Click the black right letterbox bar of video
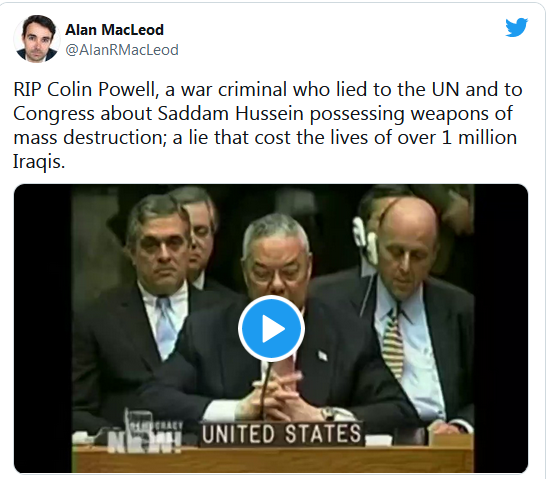554x479 pixels. click(x=501, y=329)
